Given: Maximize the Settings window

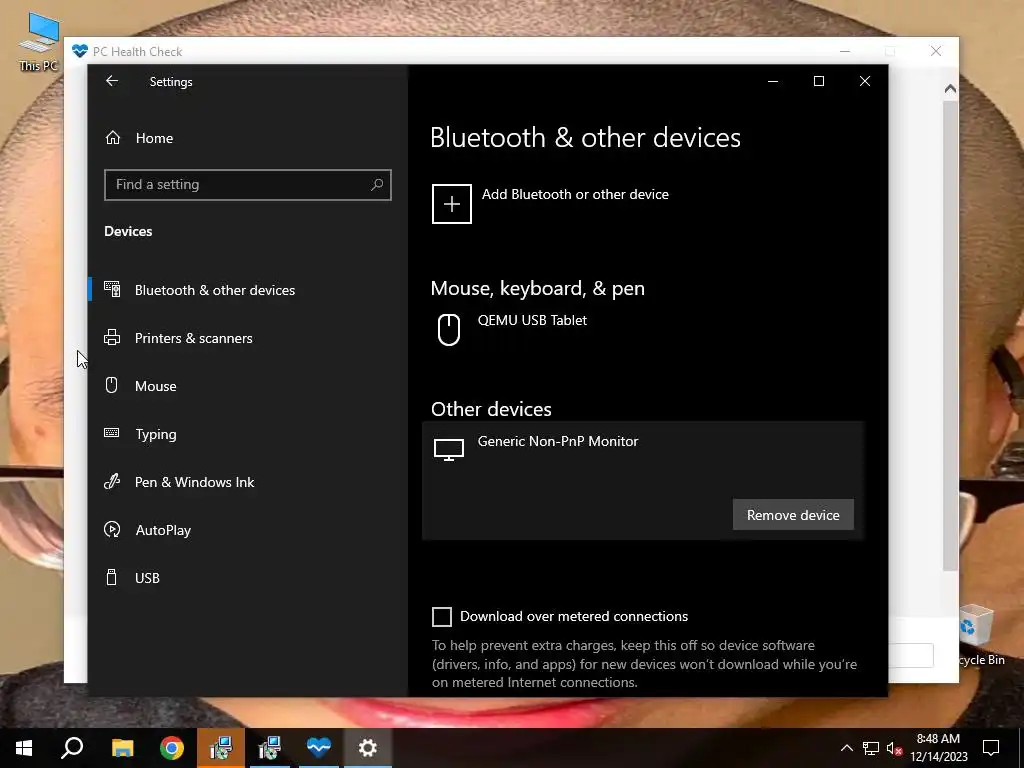Looking at the screenshot, I should click(818, 81).
